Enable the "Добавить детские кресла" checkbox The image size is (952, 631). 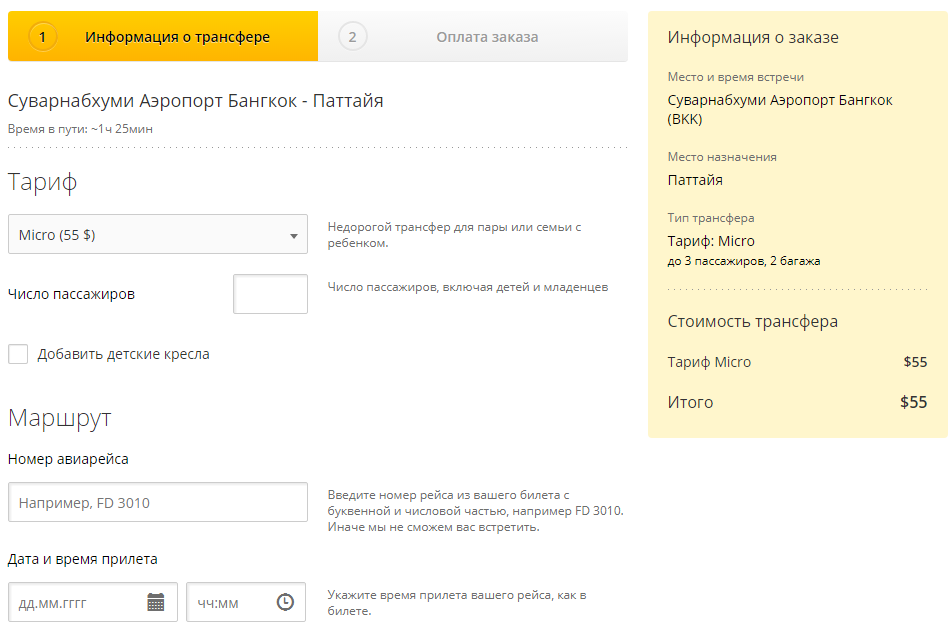pos(18,354)
